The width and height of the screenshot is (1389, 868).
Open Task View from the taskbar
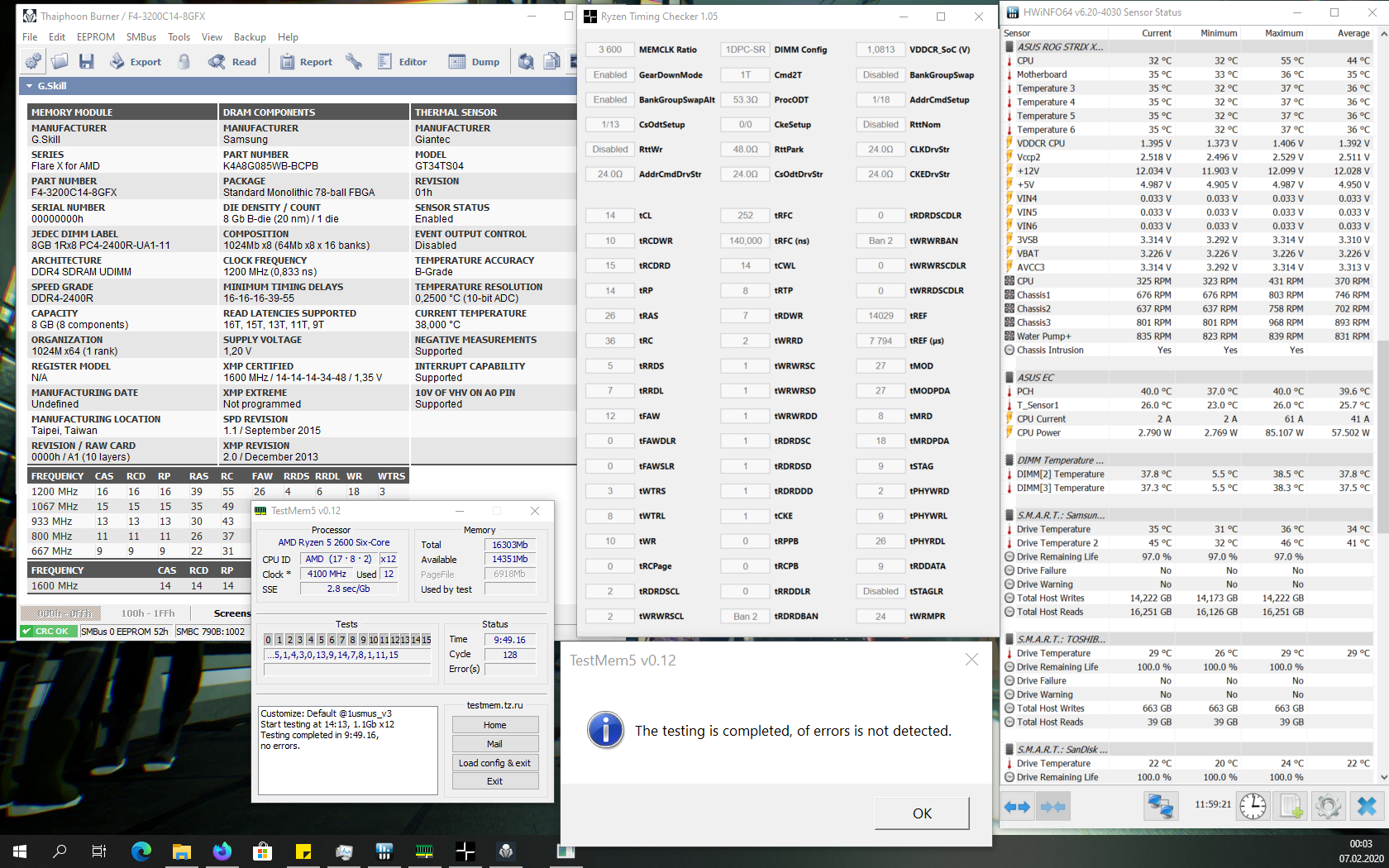(99, 851)
